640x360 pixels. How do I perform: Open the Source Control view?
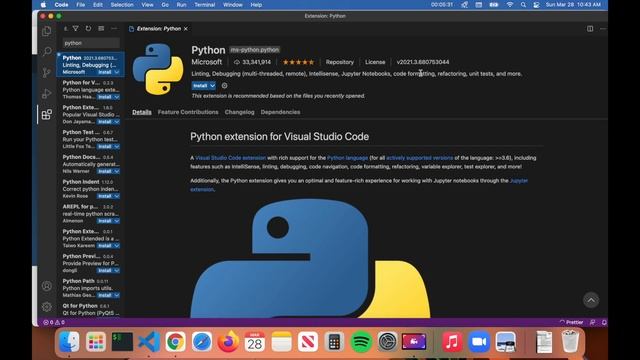click(x=47, y=73)
